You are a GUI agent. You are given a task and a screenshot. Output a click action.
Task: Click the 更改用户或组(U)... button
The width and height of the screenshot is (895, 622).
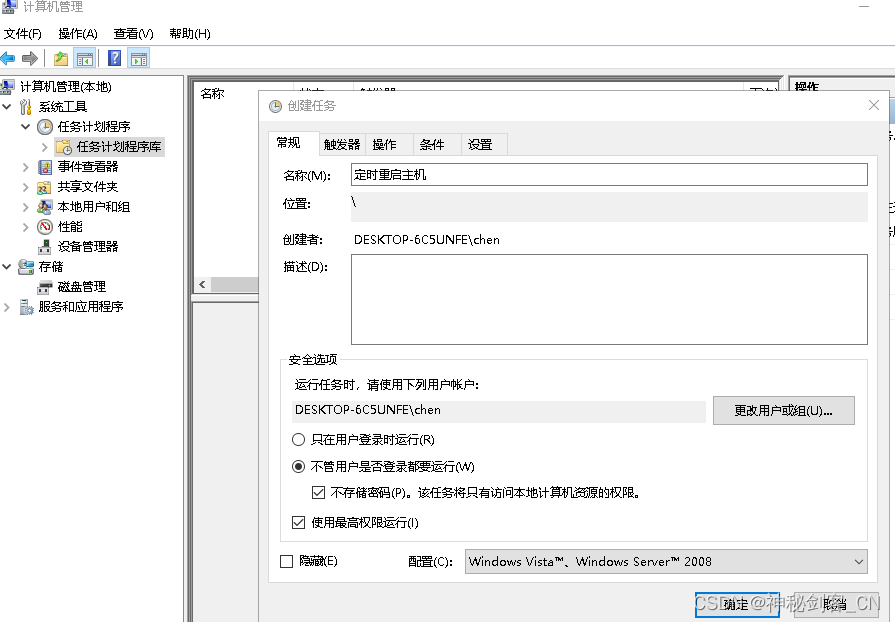click(x=784, y=410)
